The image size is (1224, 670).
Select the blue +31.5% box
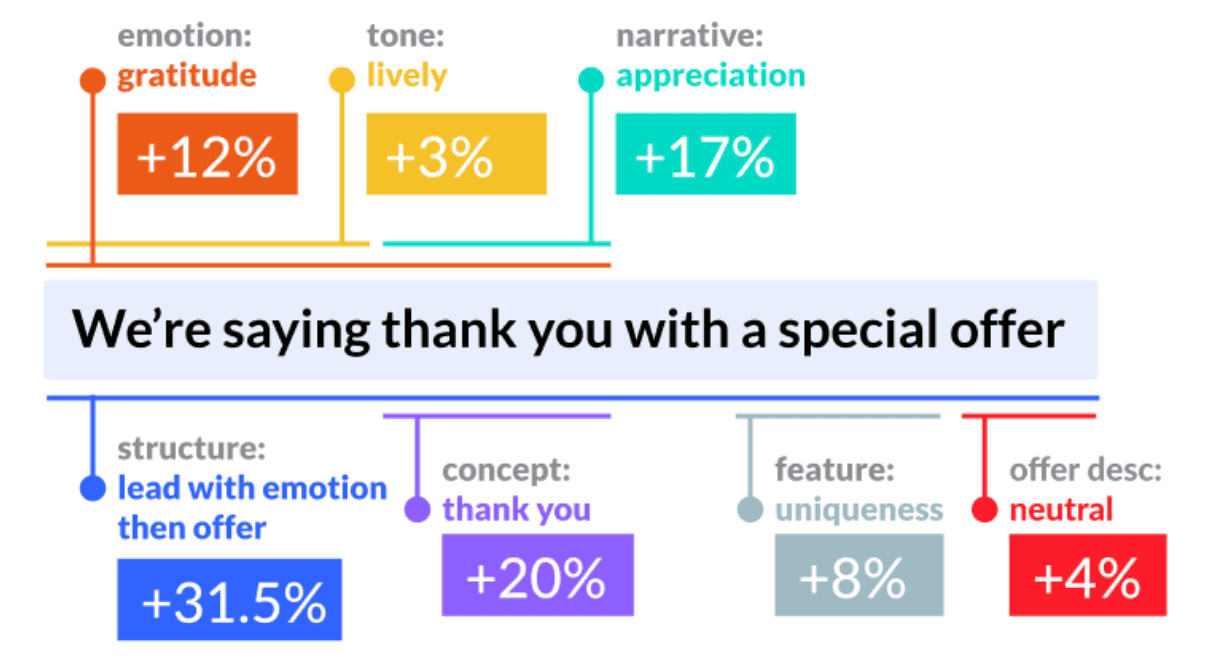point(229,600)
